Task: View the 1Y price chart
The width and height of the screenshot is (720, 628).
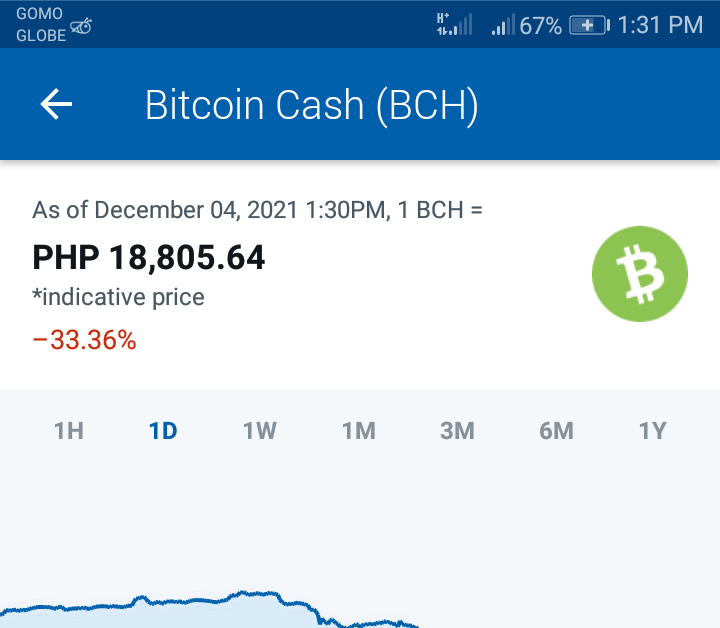Action: tap(652, 431)
